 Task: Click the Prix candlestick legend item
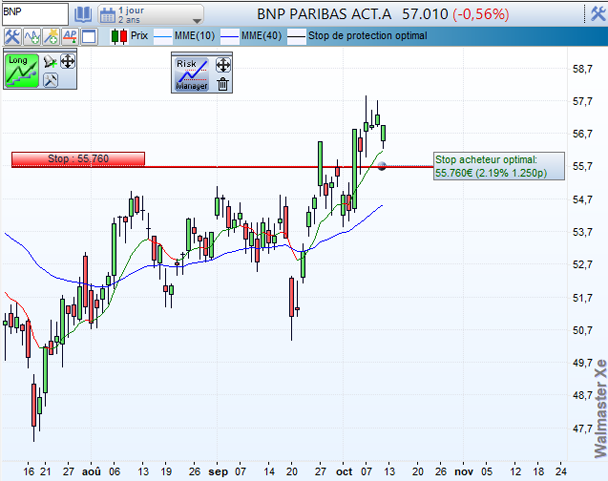tap(130, 36)
